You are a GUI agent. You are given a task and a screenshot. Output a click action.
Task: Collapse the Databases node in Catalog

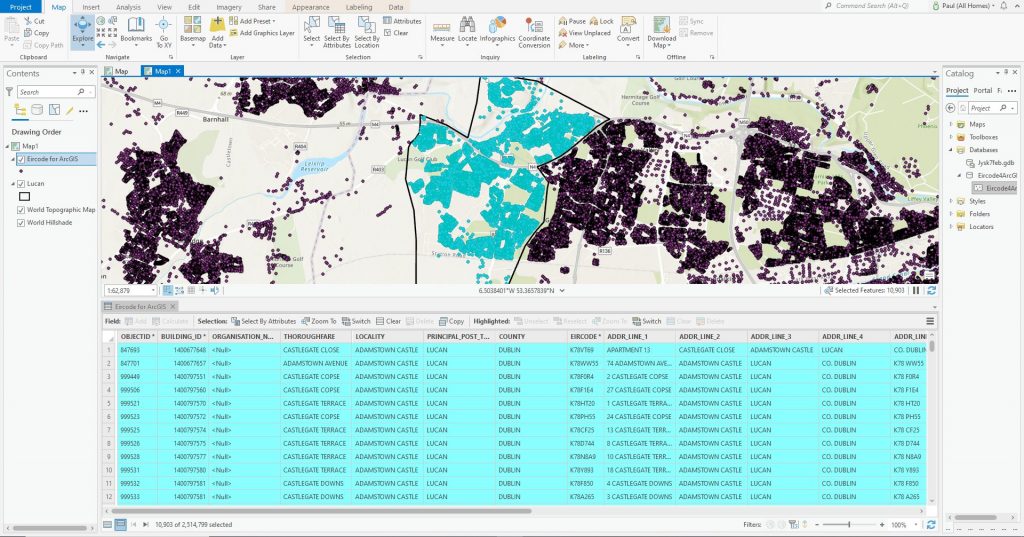click(x=951, y=150)
